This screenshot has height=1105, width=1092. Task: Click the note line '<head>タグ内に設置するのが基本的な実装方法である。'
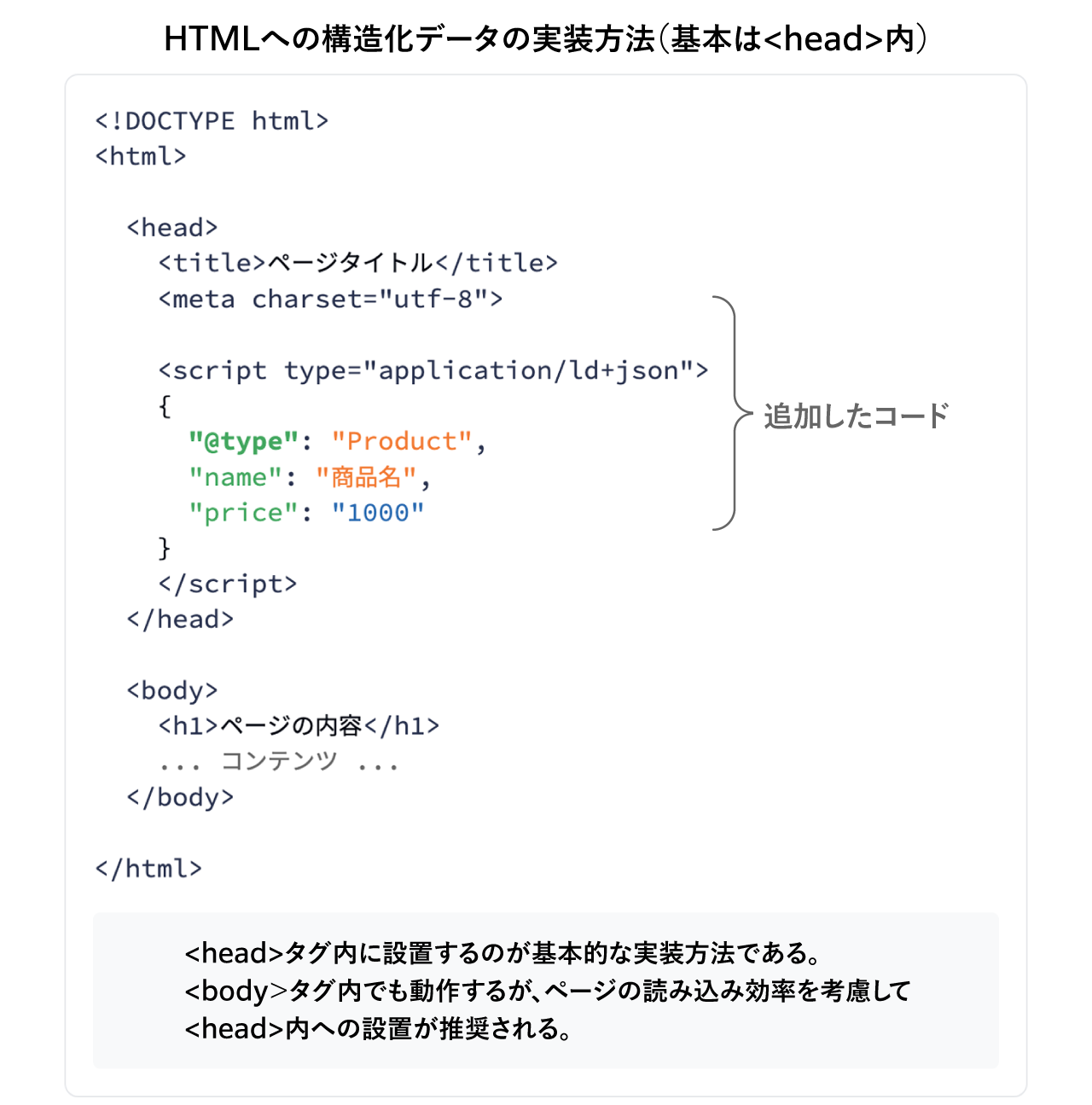point(503,953)
